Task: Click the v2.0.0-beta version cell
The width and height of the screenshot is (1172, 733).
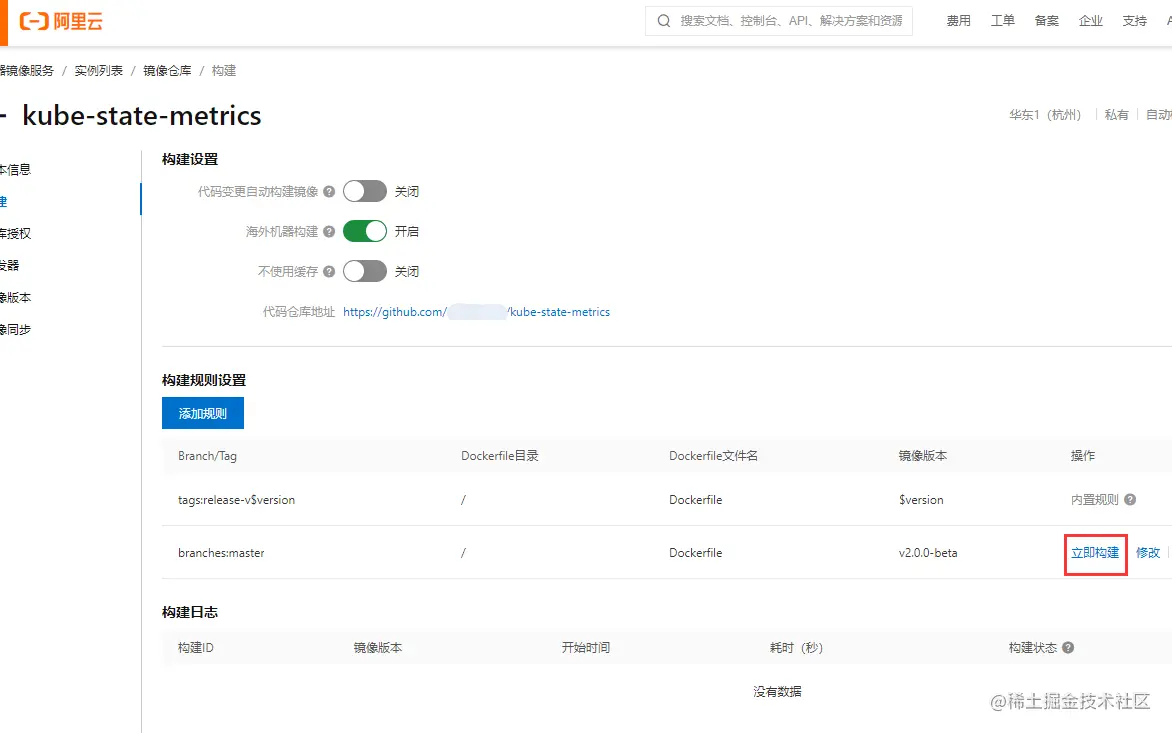Action: [928, 553]
